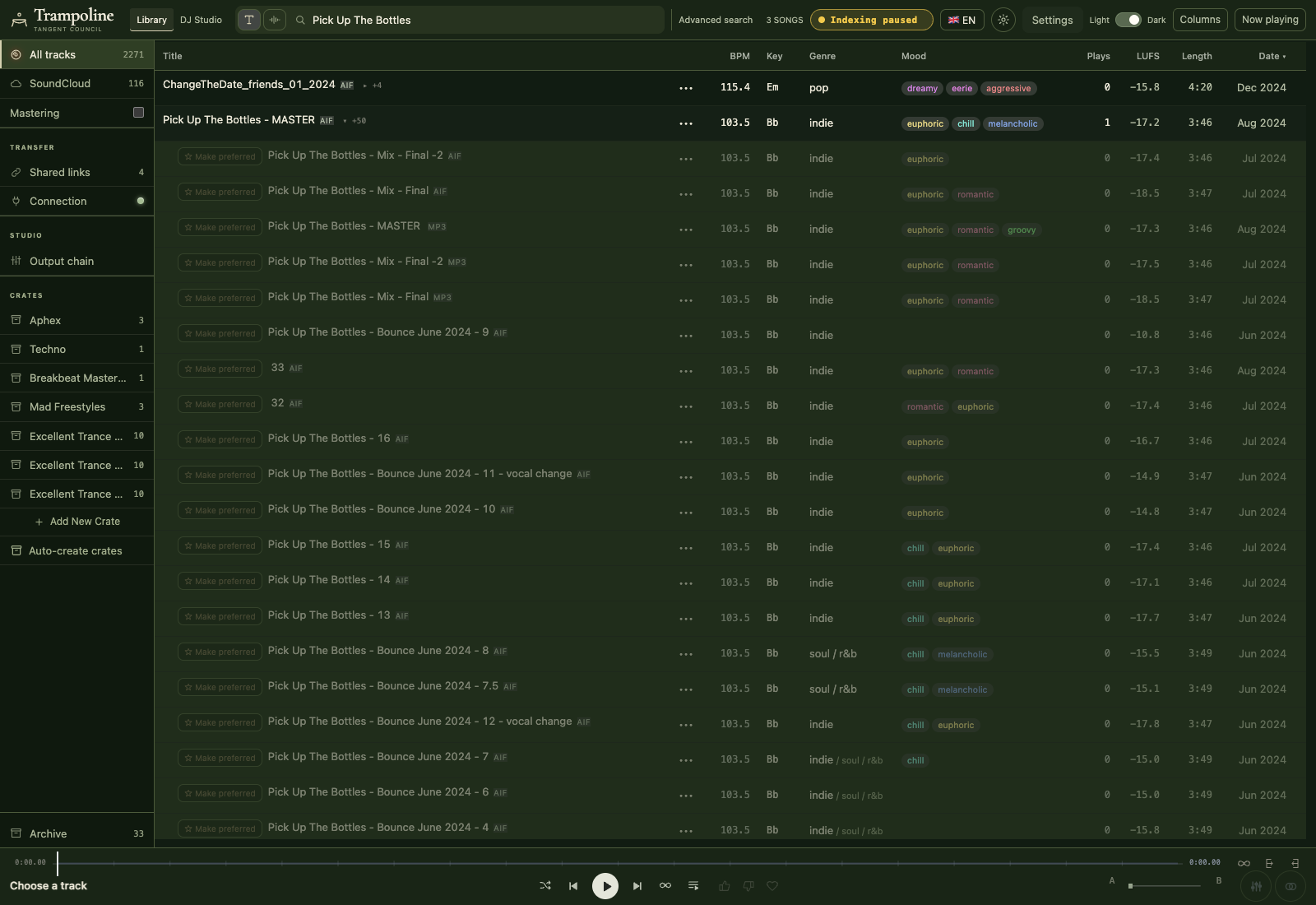1316x905 pixels.
Task: Click the thumbs down icon
Action: (748, 886)
